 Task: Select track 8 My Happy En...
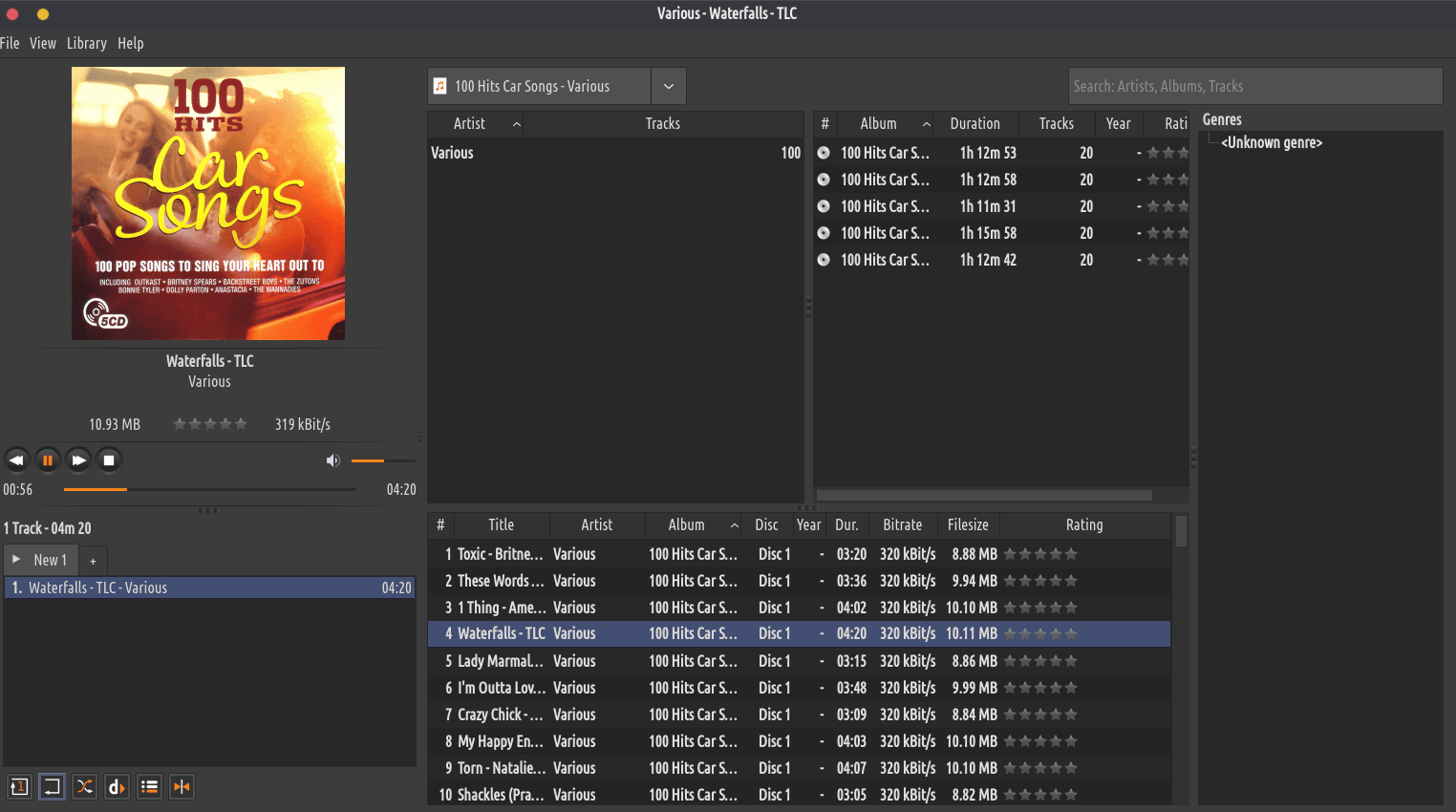(x=799, y=741)
